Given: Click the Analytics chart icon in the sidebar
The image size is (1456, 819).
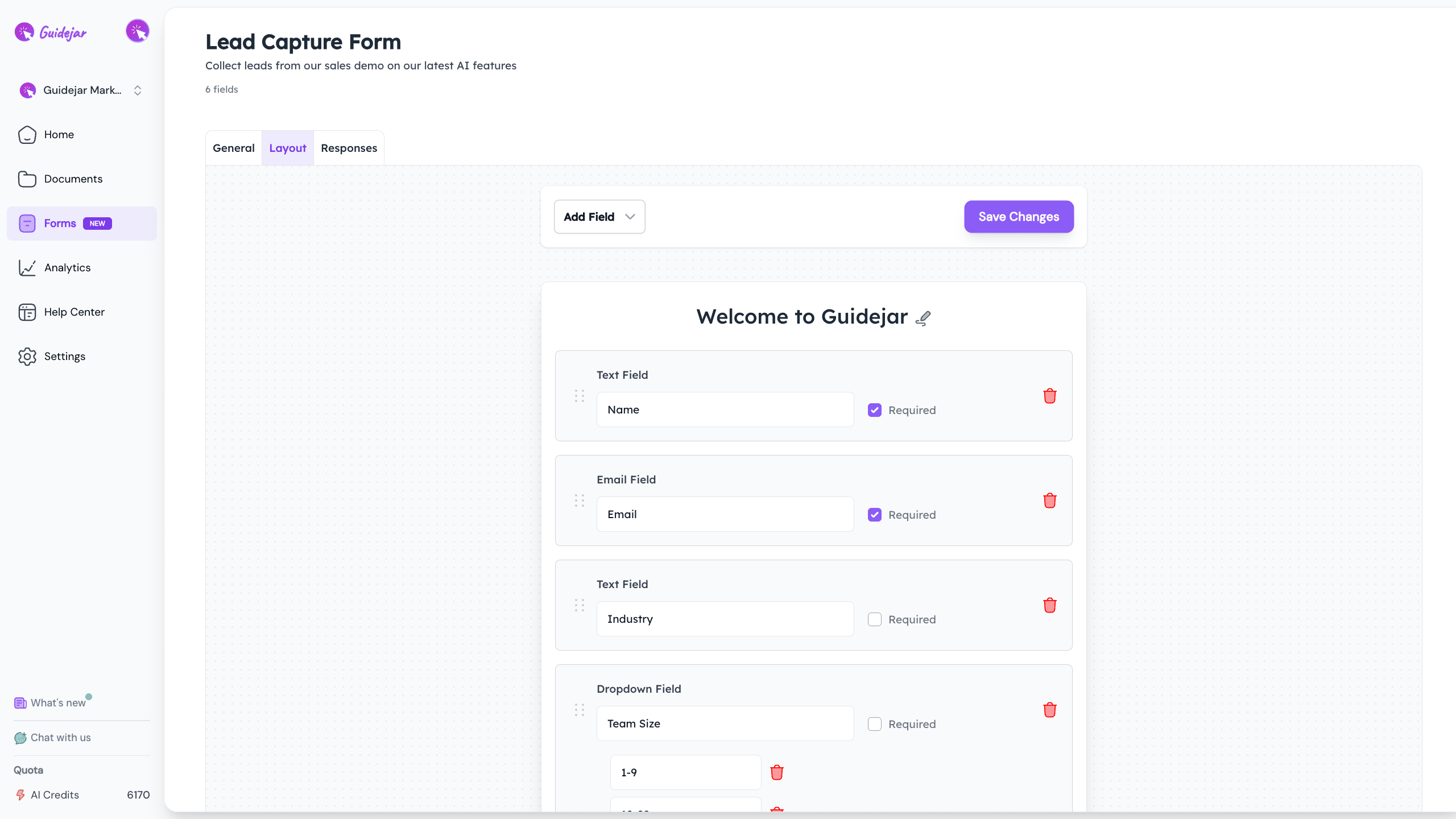Looking at the screenshot, I should point(27,267).
